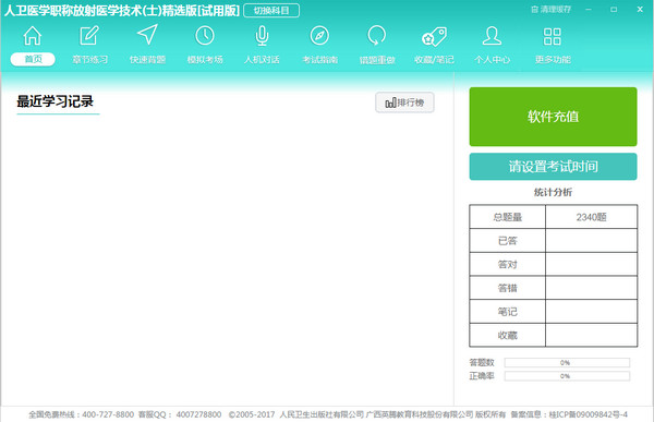Select the 考试指南 label
655x430 pixels.
pos(320,59)
